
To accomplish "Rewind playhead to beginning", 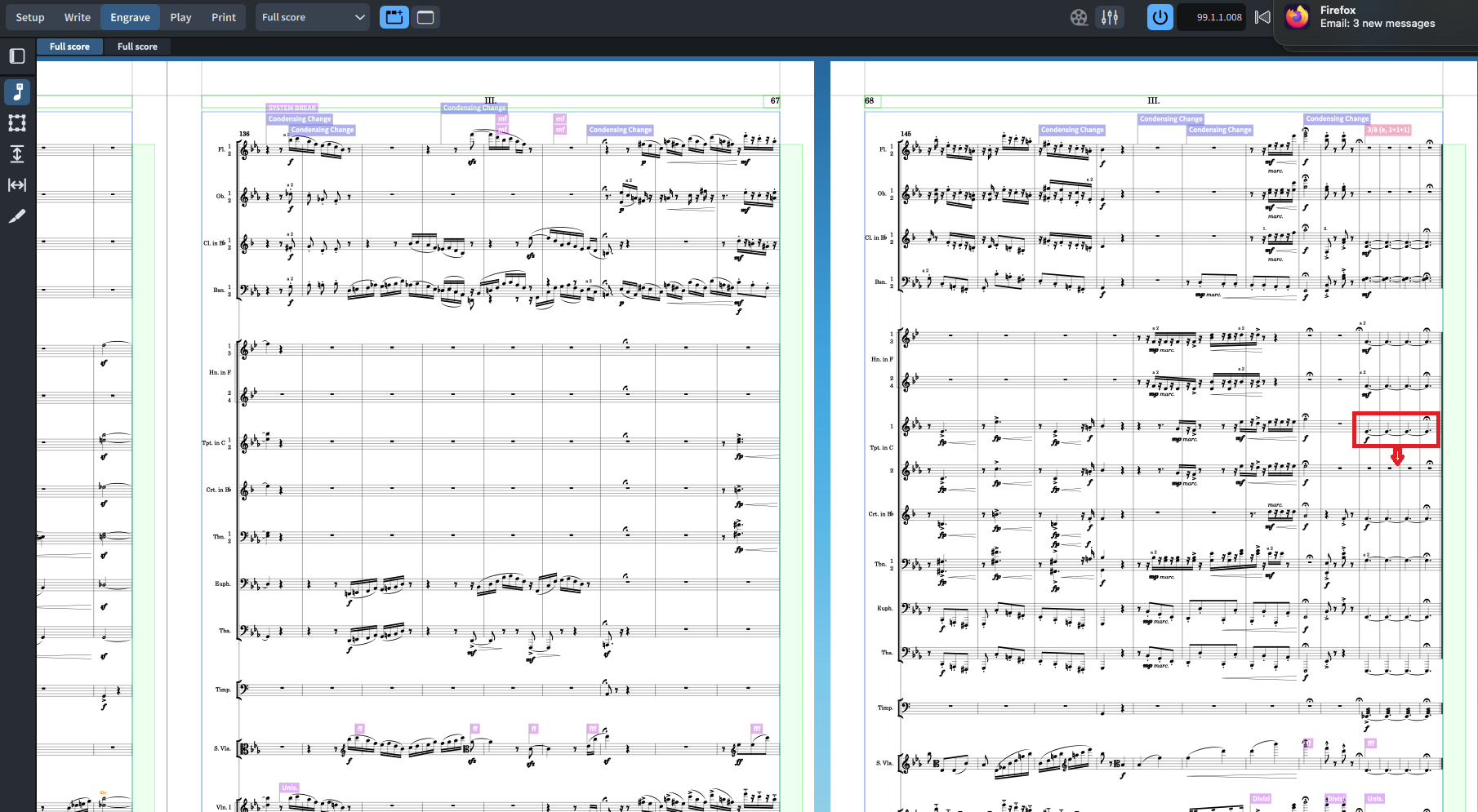I will (1262, 17).
